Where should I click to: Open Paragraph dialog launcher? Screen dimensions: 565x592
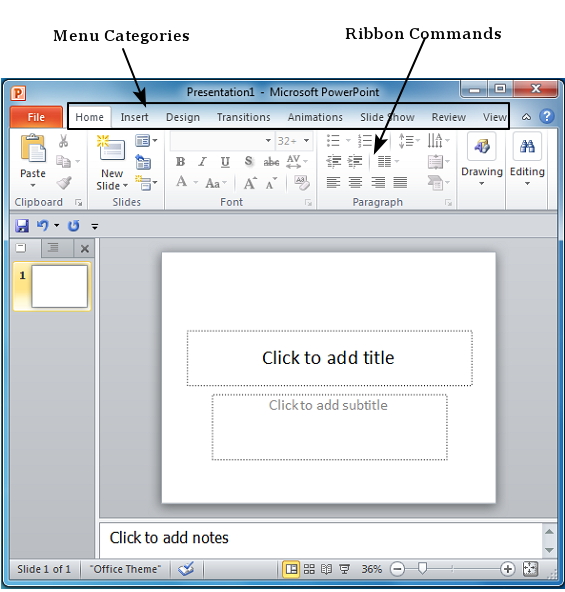coord(448,203)
